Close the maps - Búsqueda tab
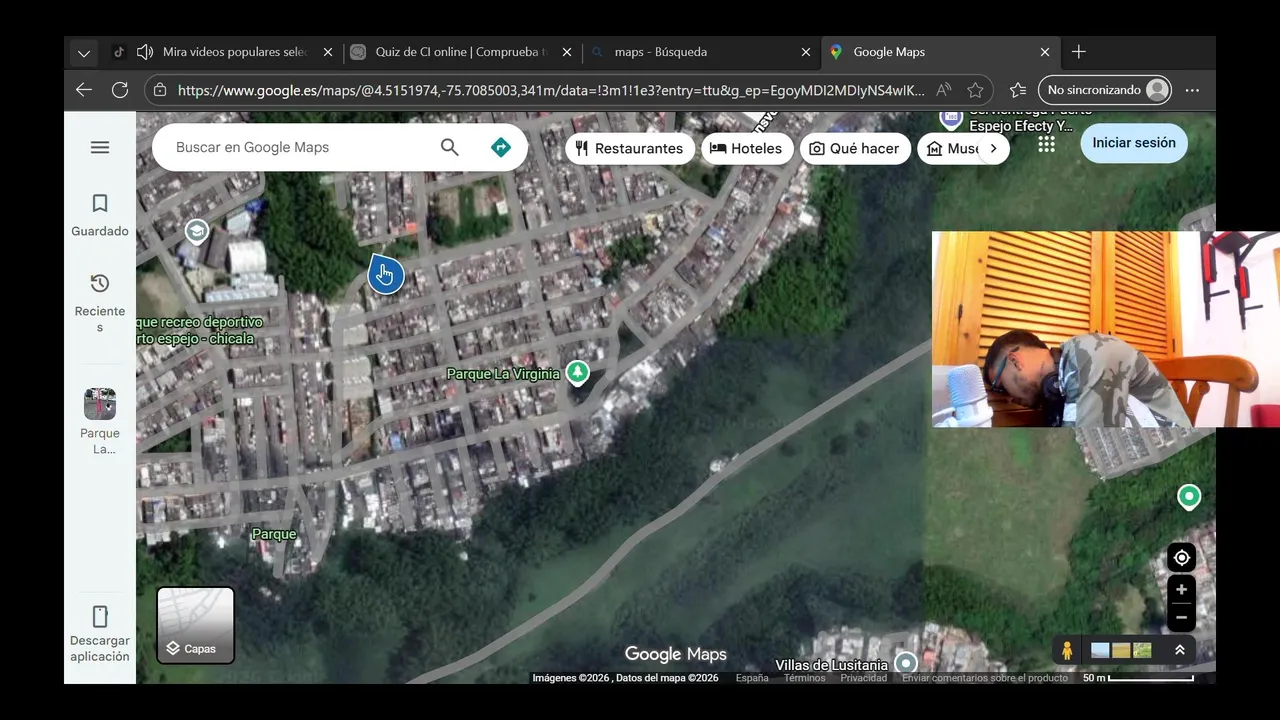 point(806,52)
